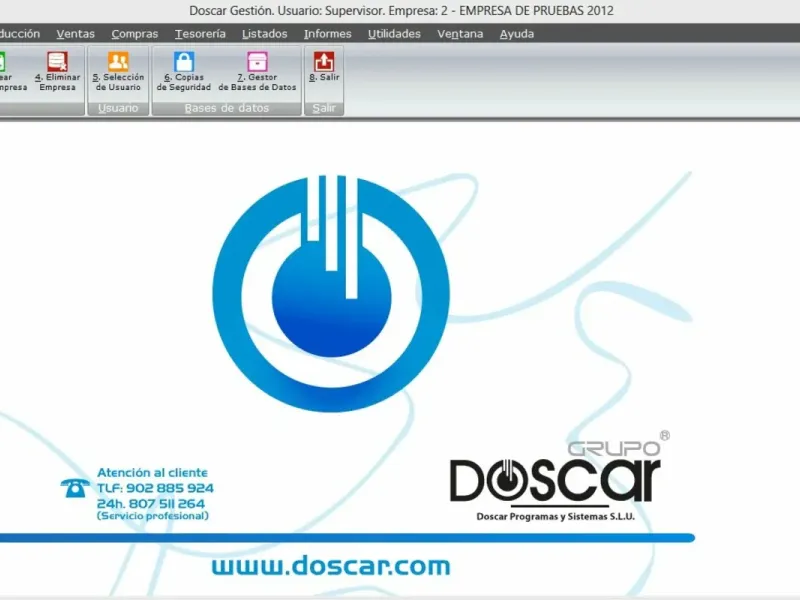Open Selección de Usuario
This screenshot has height=600, width=800.
118,72
